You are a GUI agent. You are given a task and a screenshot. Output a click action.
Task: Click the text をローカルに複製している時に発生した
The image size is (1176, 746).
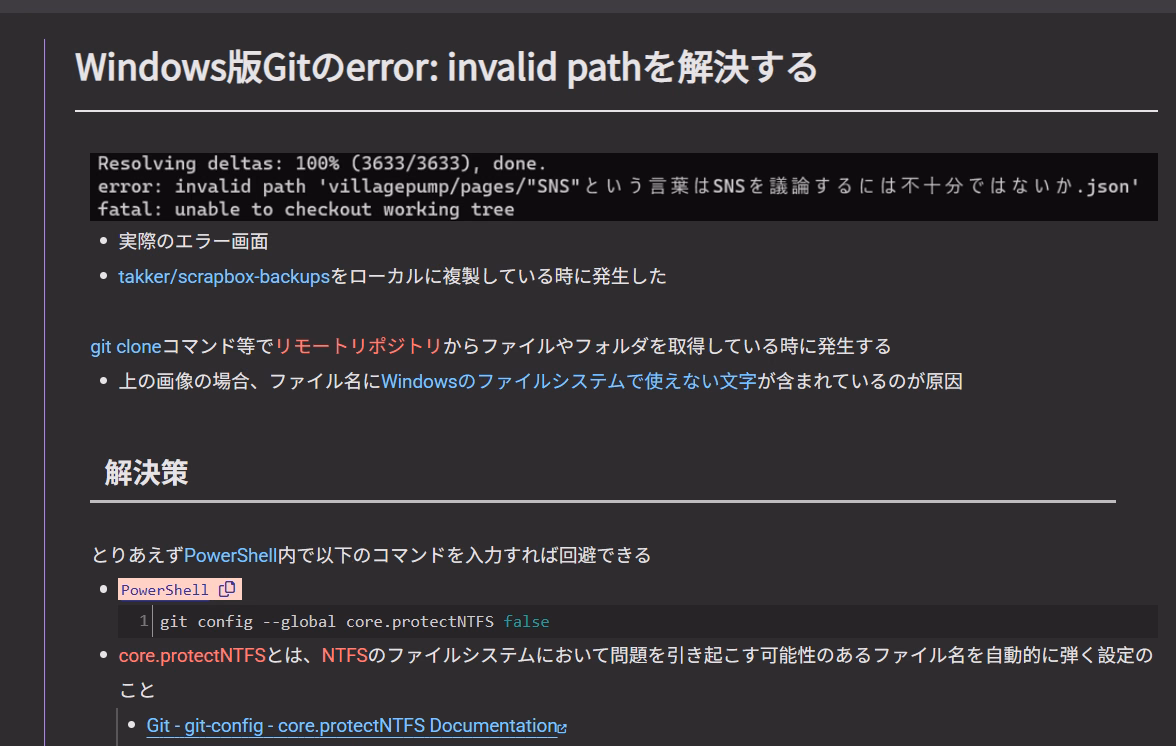498,277
